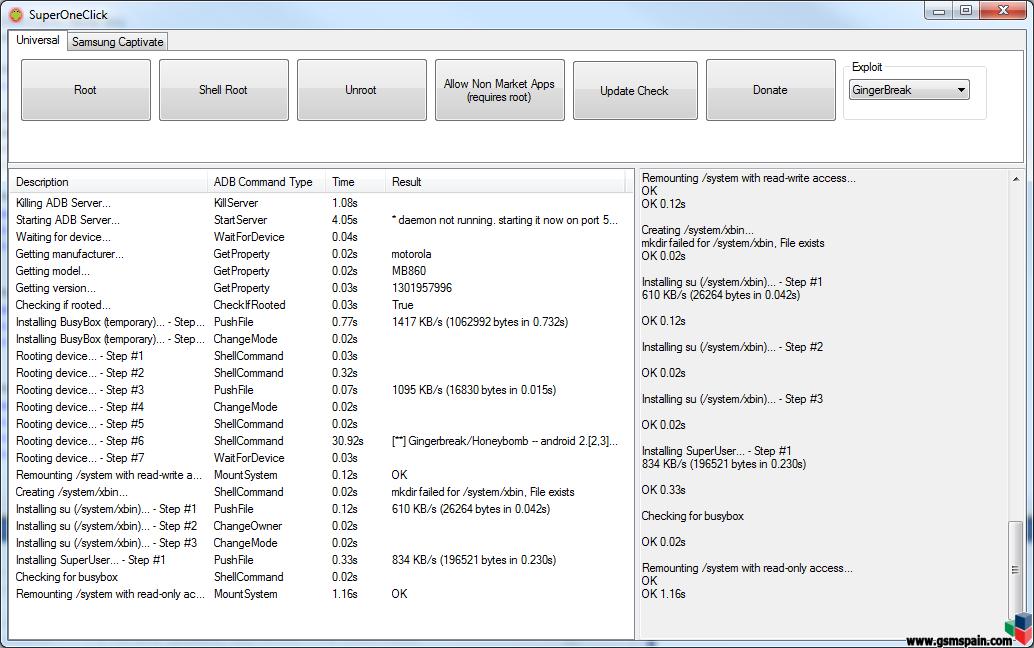Click the Time column header
Viewport: 1034px width, 648px height.
pyautogui.click(x=355, y=182)
